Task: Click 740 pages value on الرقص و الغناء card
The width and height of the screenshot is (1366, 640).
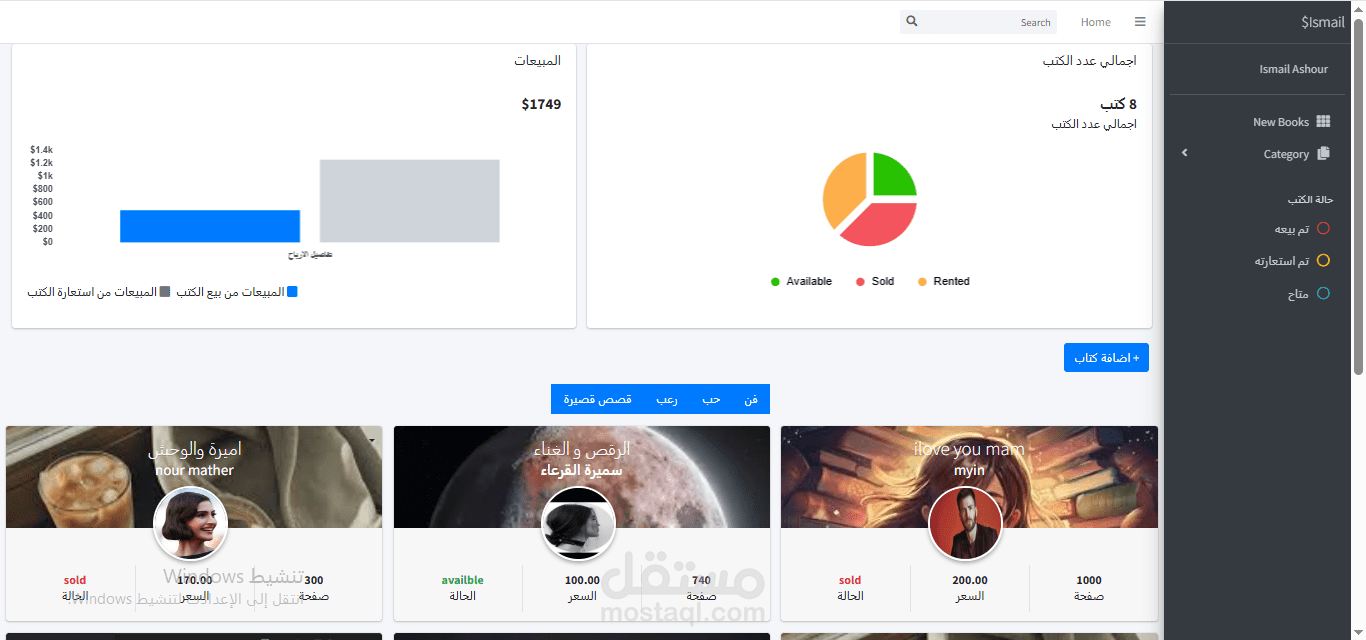Action: (x=701, y=580)
